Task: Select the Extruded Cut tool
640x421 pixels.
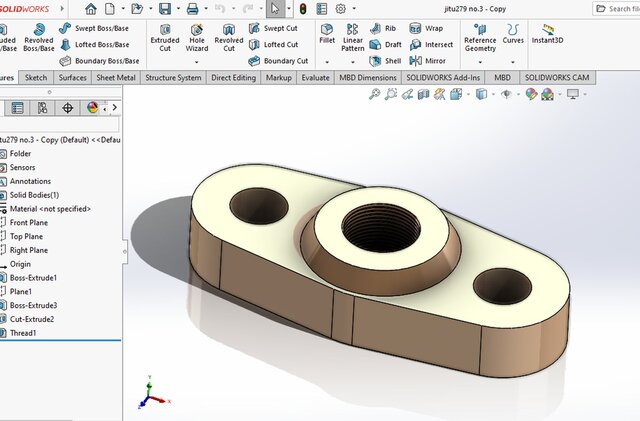Action: coord(165,38)
